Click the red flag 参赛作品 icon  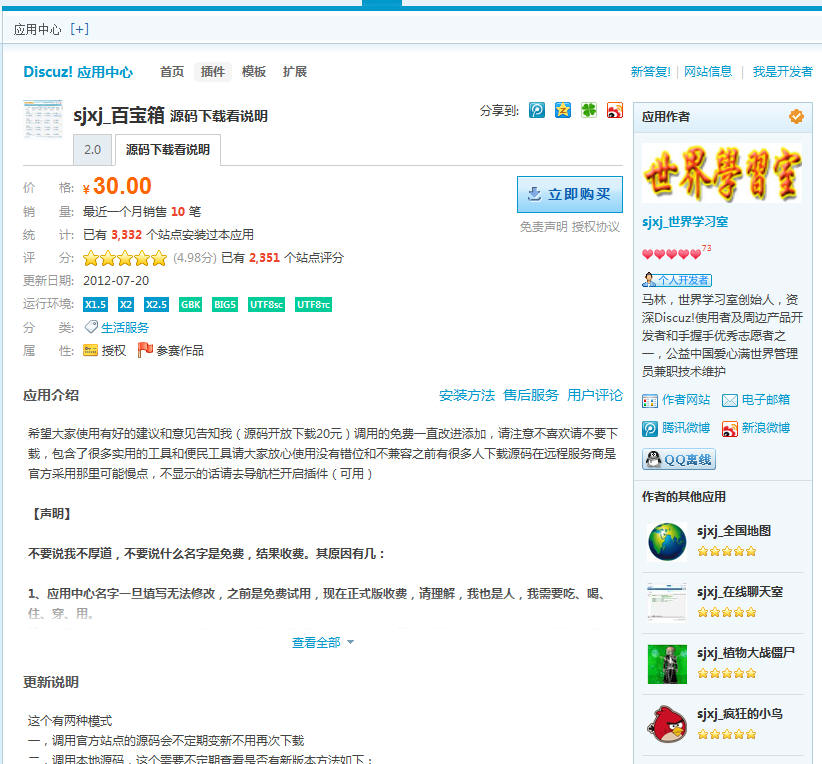pyautogui.click(x=145, y=350)
